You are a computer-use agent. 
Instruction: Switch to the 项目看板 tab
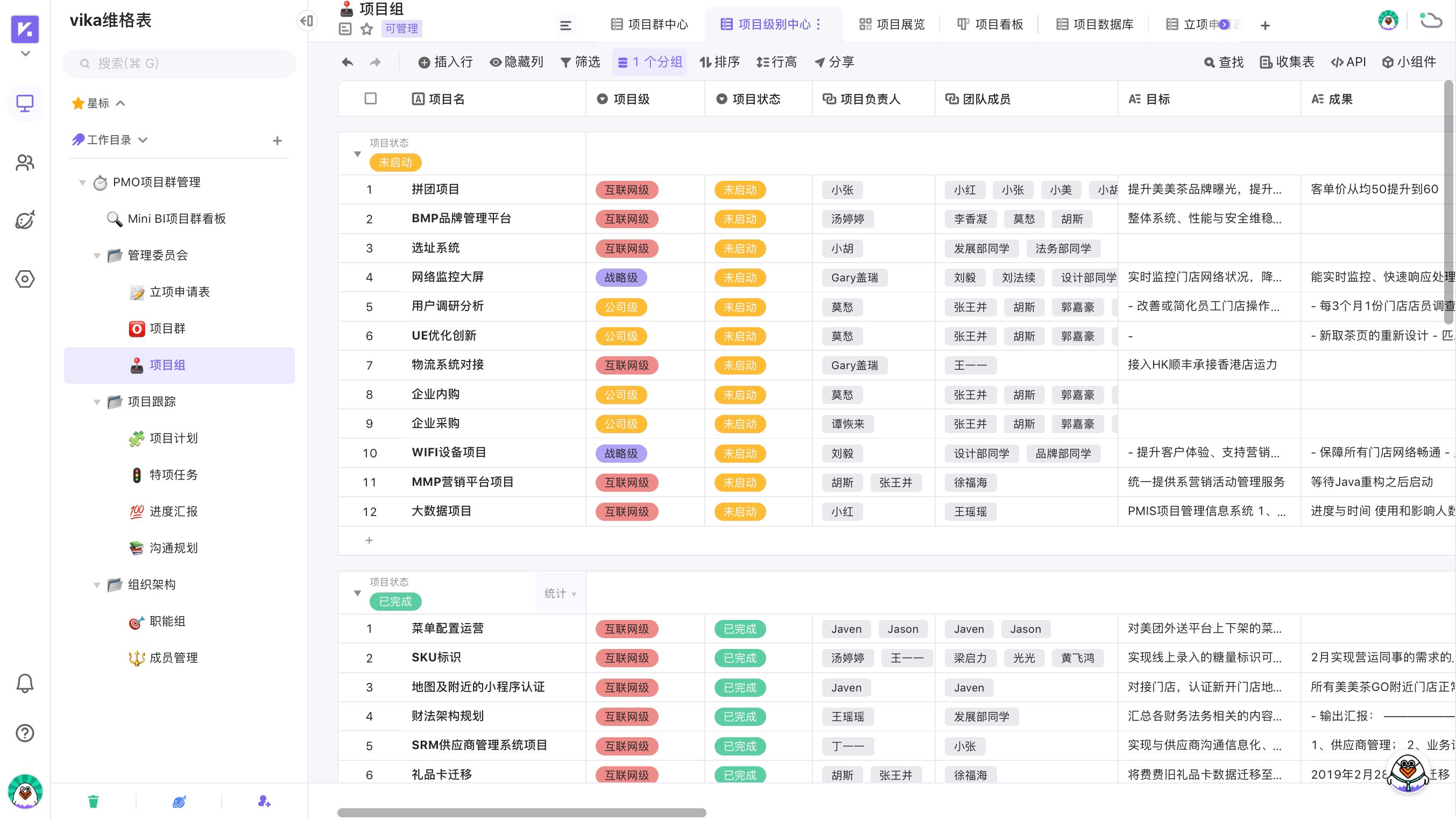(x=990, y=24)
